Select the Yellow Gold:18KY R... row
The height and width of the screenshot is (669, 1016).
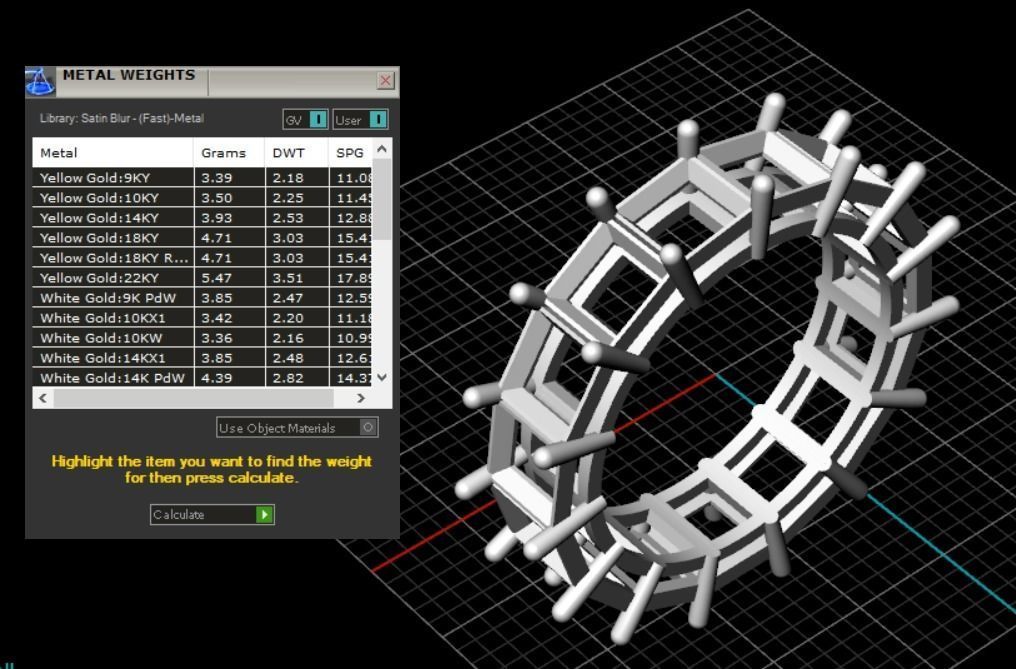click(x=202, y=258)
